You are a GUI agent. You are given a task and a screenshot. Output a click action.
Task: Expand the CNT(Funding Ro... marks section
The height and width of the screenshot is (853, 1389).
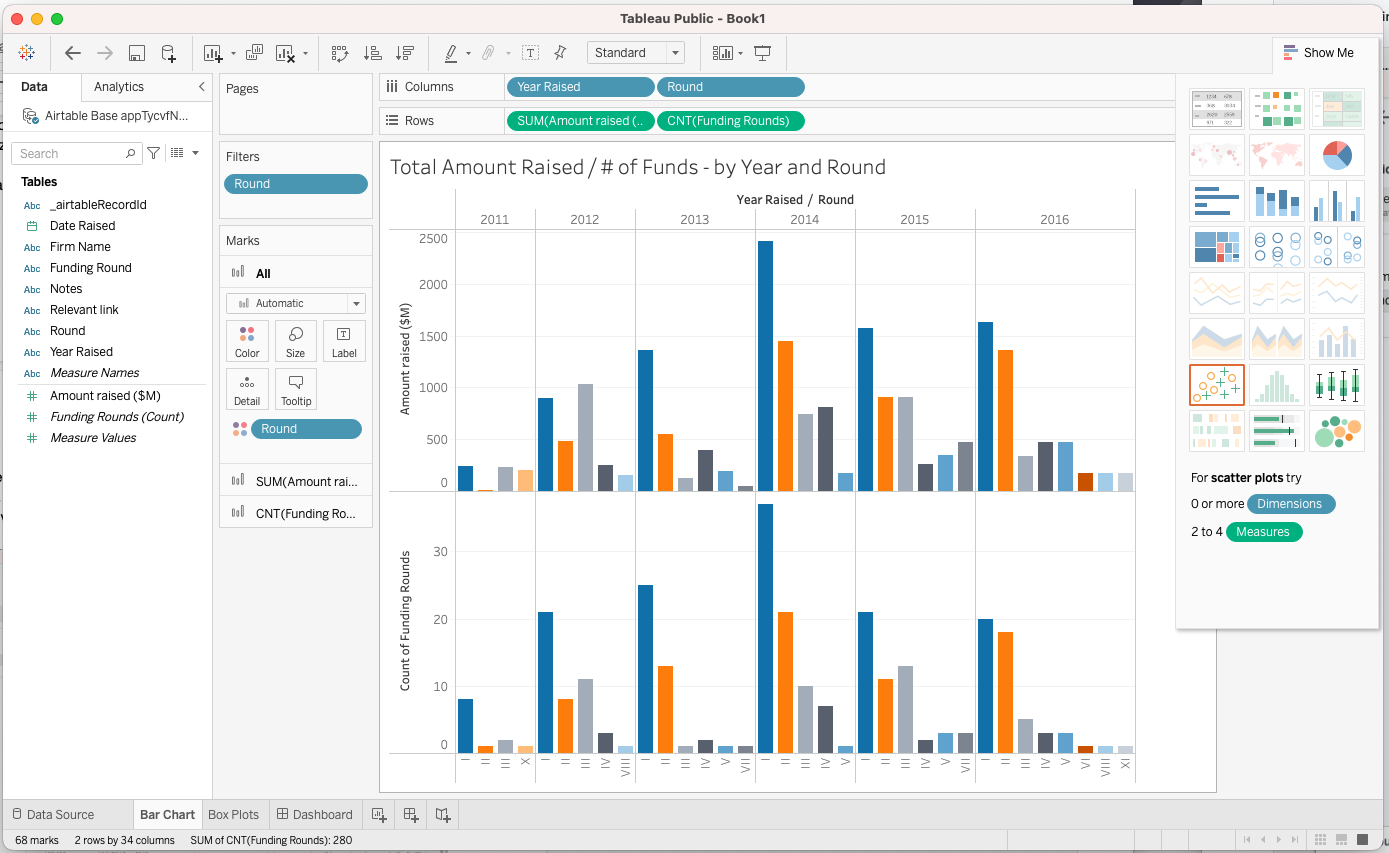coord(296,513)
